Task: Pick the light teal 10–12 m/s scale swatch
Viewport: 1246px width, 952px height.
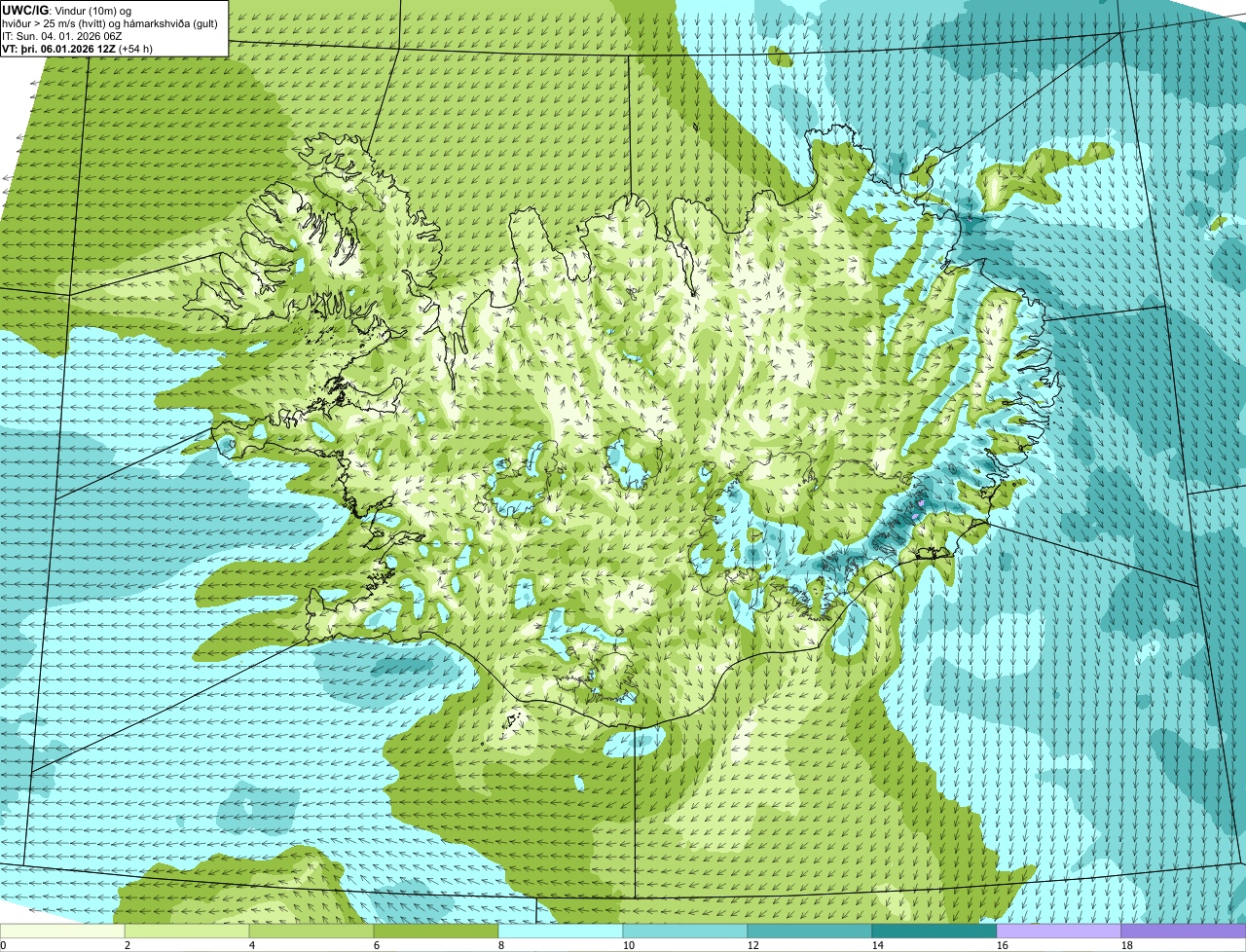Action: click(685, 931)
